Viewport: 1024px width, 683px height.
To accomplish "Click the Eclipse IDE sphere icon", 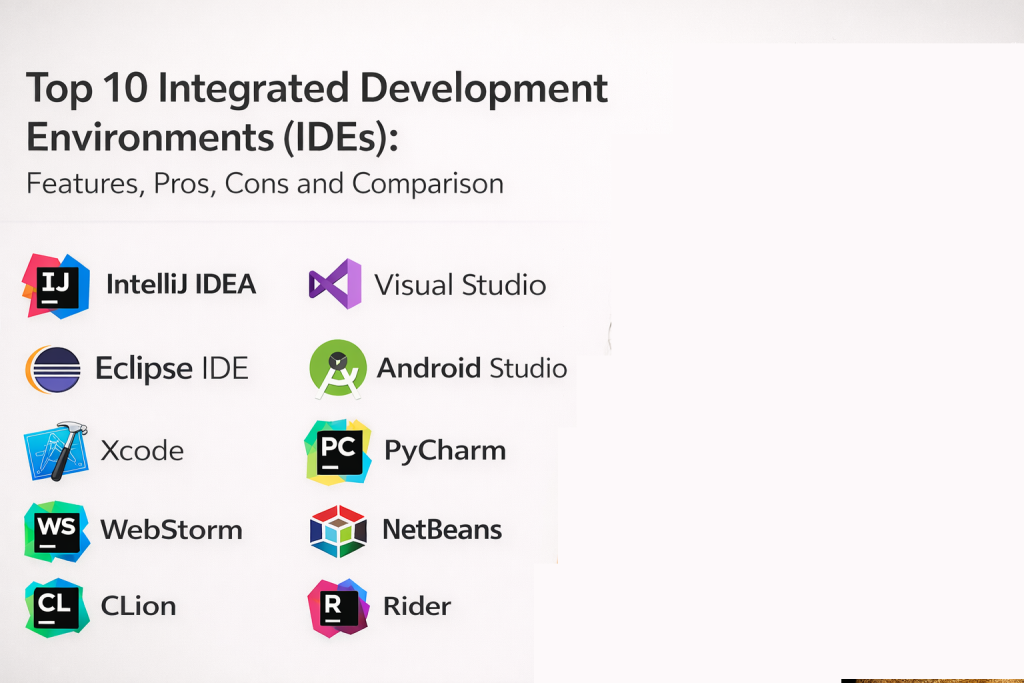I will pyautogui.click(x=53, y=369).
